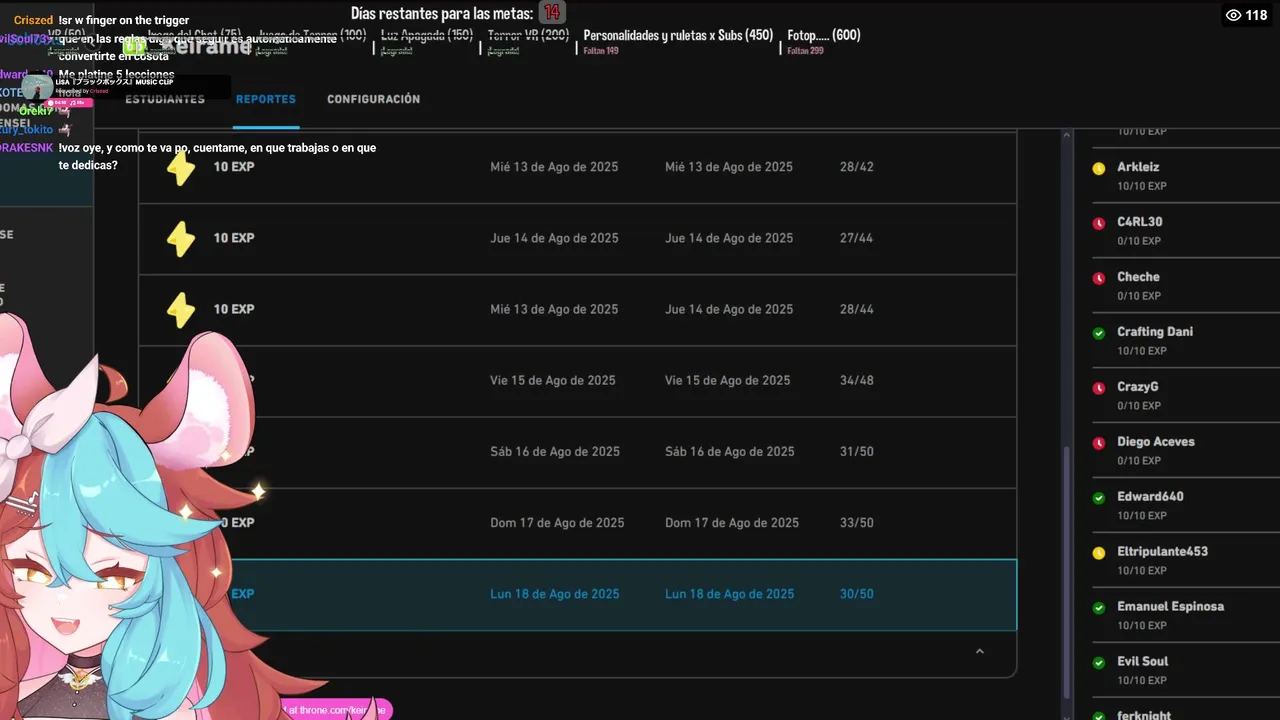Click the 33/50 score cell
This screenshot has width=1280, height=720.
[857, 523]
